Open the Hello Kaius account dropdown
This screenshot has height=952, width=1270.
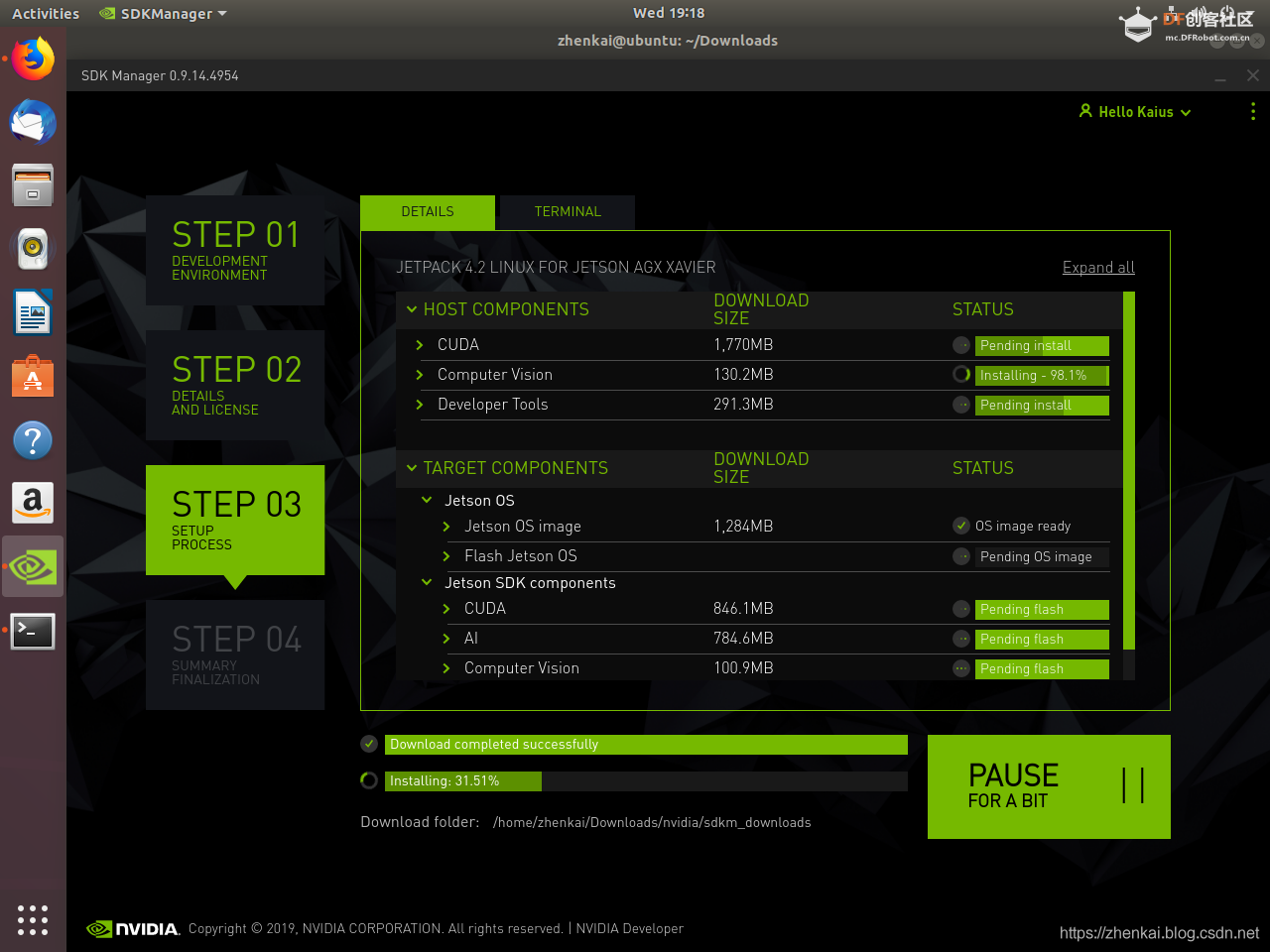click(1135, 112)
